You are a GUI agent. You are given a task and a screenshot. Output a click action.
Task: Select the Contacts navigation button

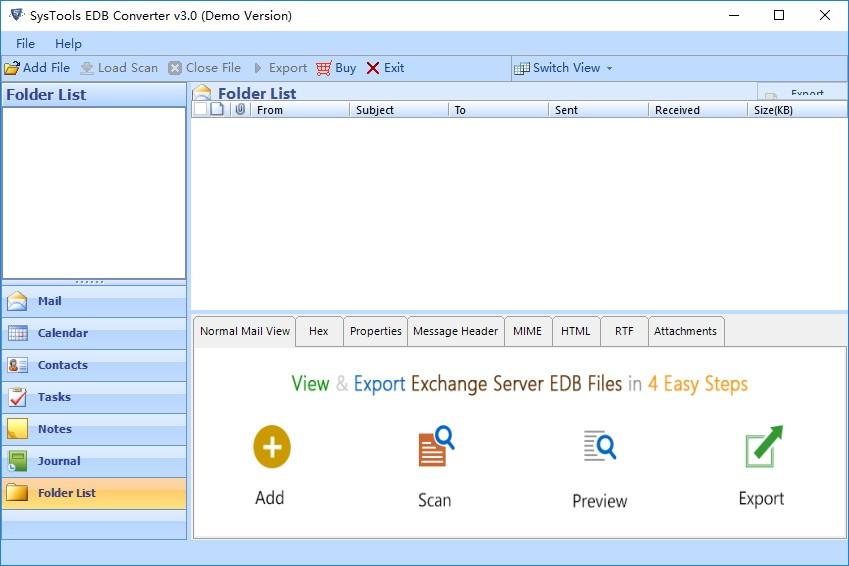point(94,365)
